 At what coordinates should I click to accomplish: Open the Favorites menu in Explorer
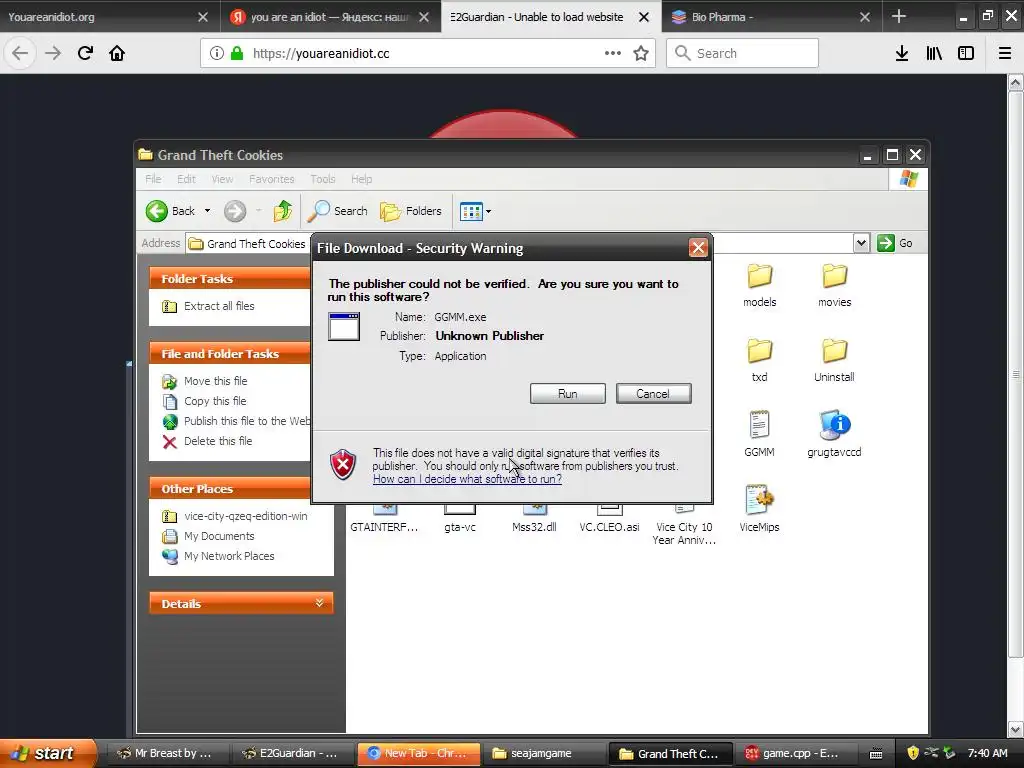[272, 179]
